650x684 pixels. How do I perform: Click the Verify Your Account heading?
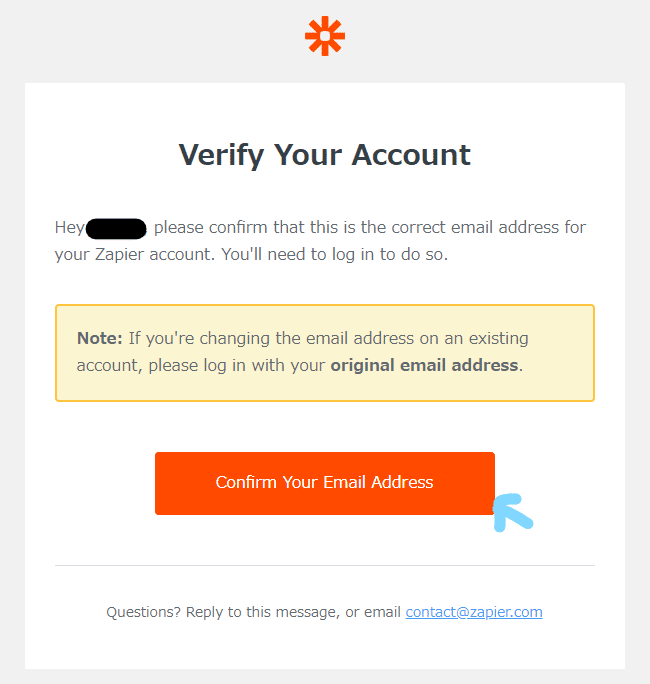click(325, 155)
